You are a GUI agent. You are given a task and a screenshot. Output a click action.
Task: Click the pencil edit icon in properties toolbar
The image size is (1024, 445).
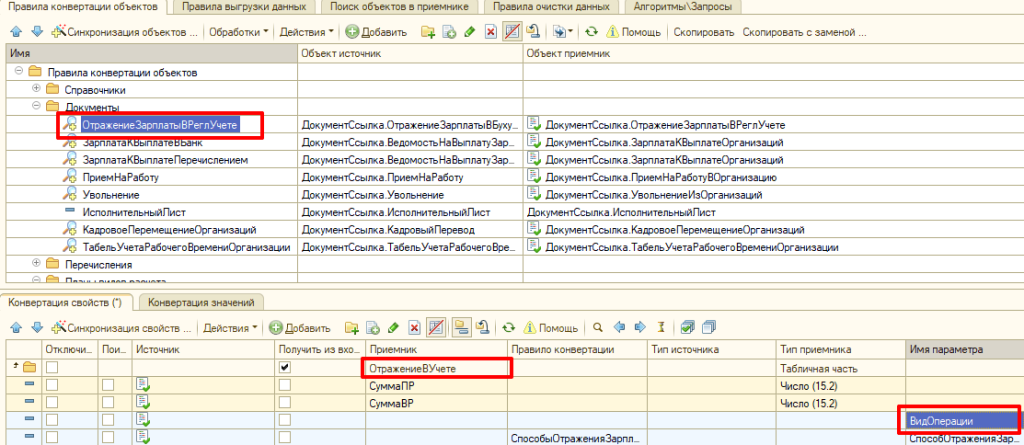click(x=394, y=327)
